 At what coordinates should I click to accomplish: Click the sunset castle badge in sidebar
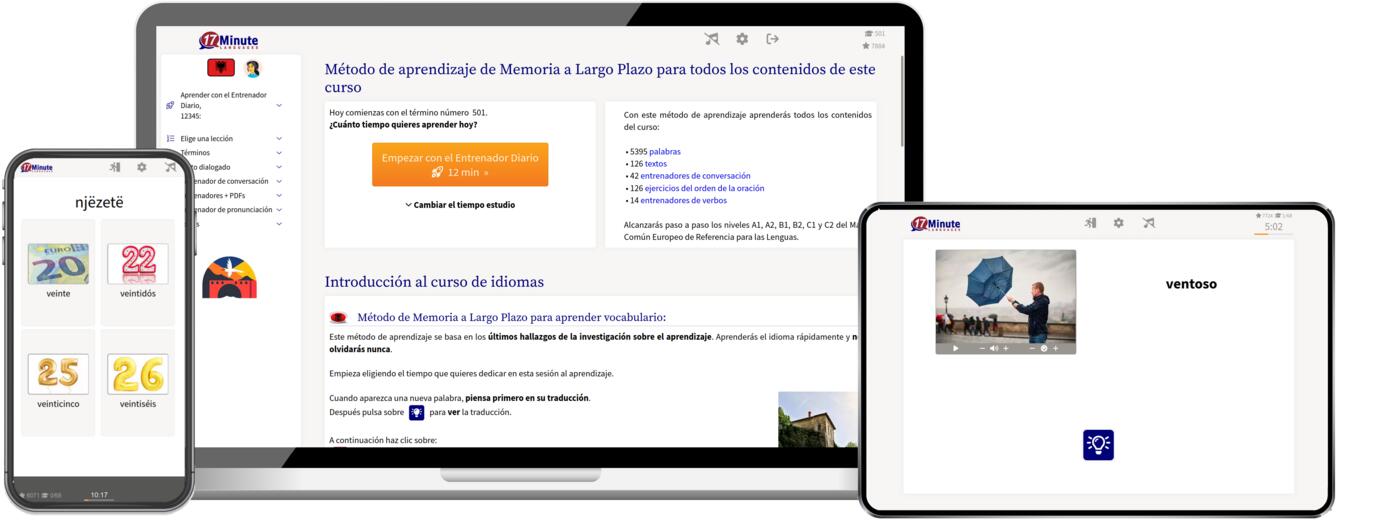point(229,277)
